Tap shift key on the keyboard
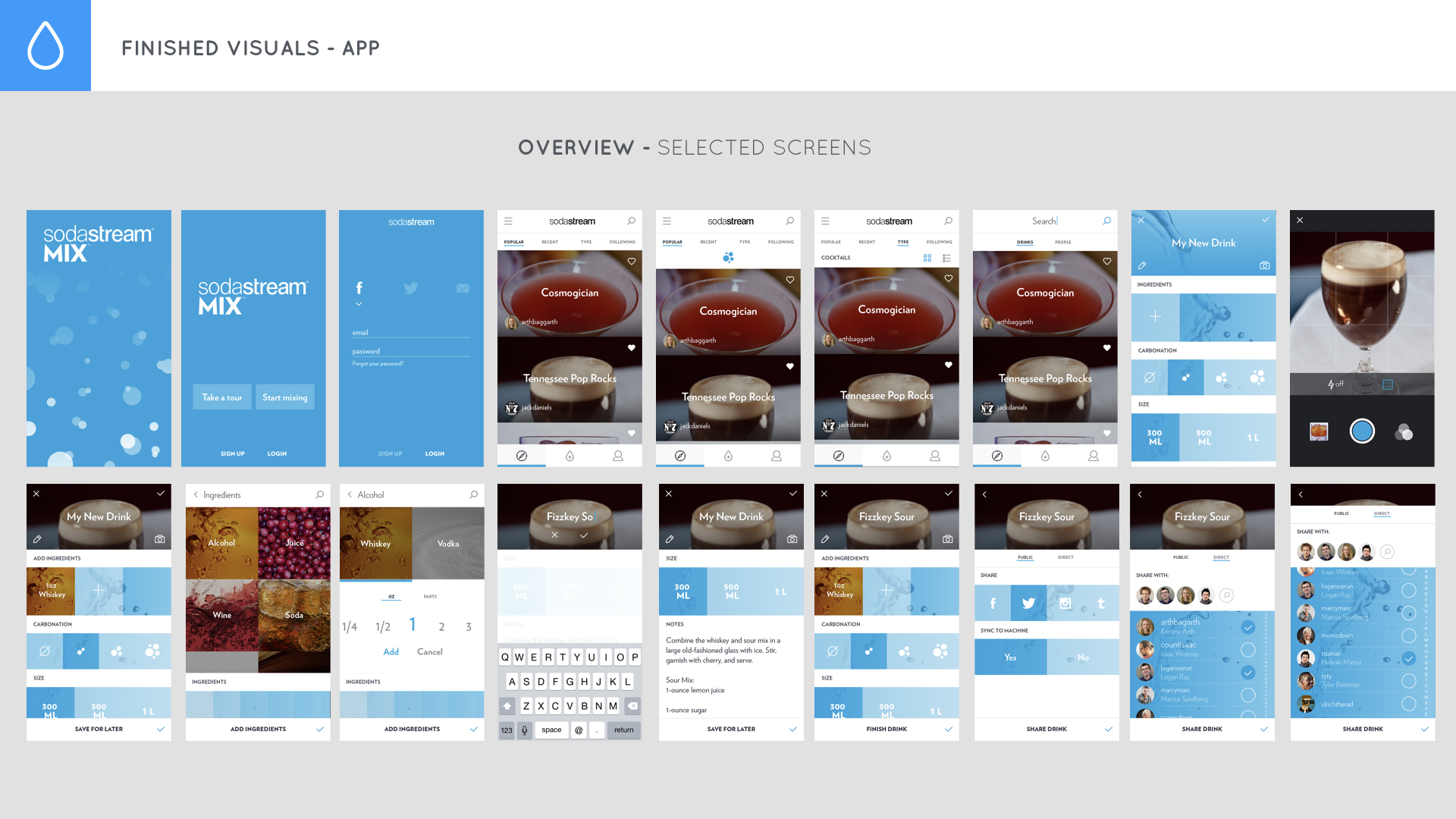Image resolution: width=1456 pixels, height=819 pixels. coord(507,705)
